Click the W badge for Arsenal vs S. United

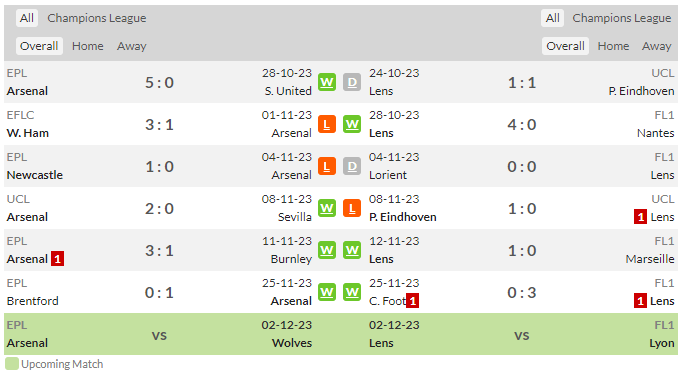point(327,82)
